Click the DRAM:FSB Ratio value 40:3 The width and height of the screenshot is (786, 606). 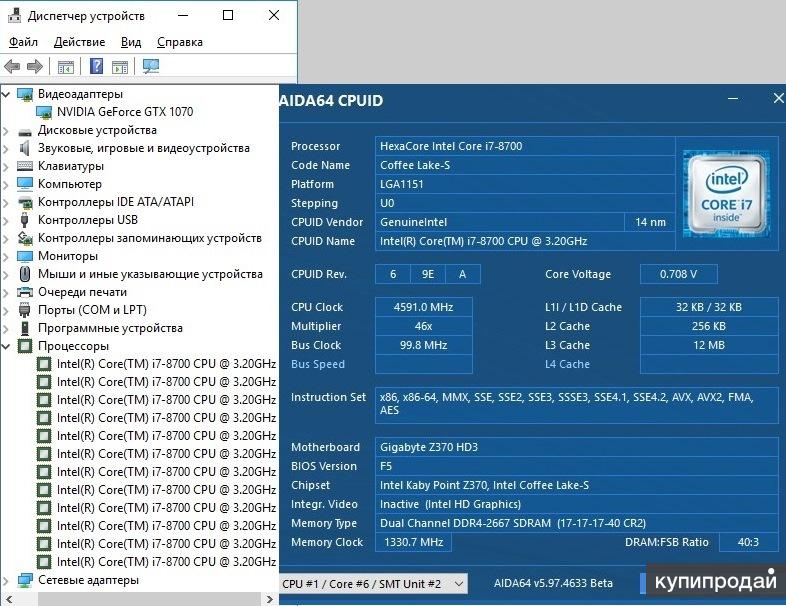click(x=748, y=542)
